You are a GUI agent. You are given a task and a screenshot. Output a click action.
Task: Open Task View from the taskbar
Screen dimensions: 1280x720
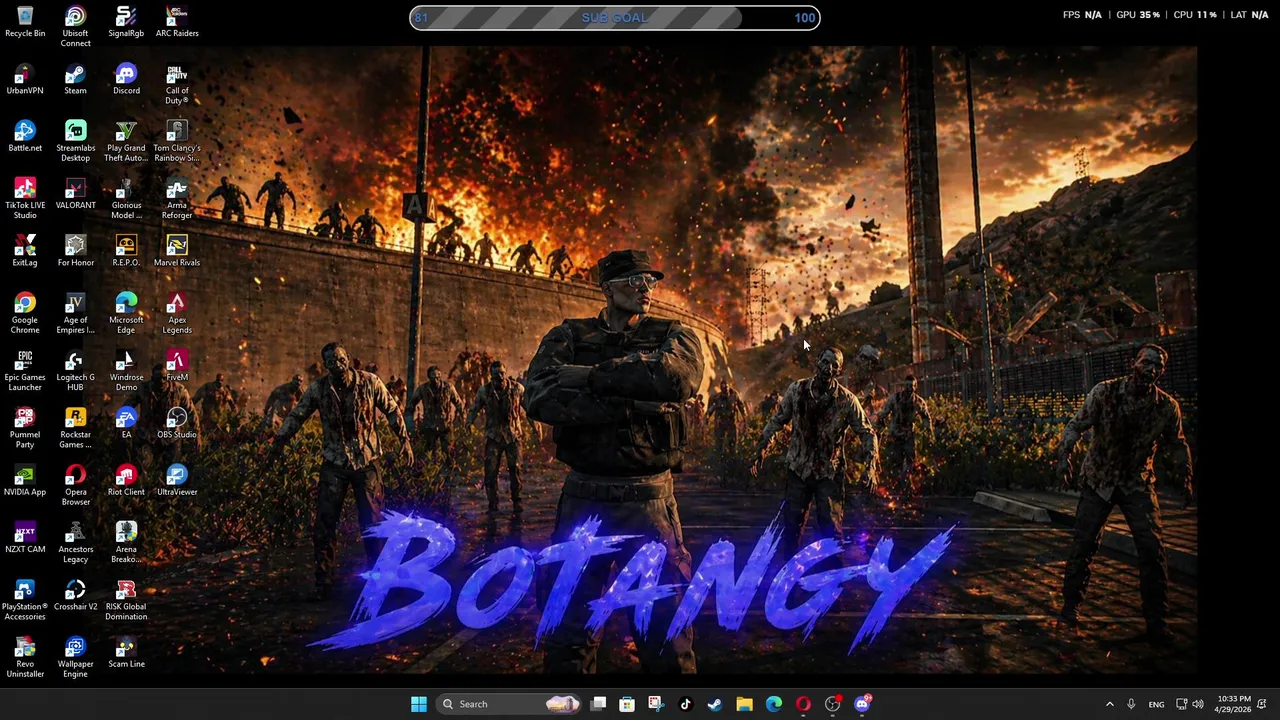[x=598, y=704]
